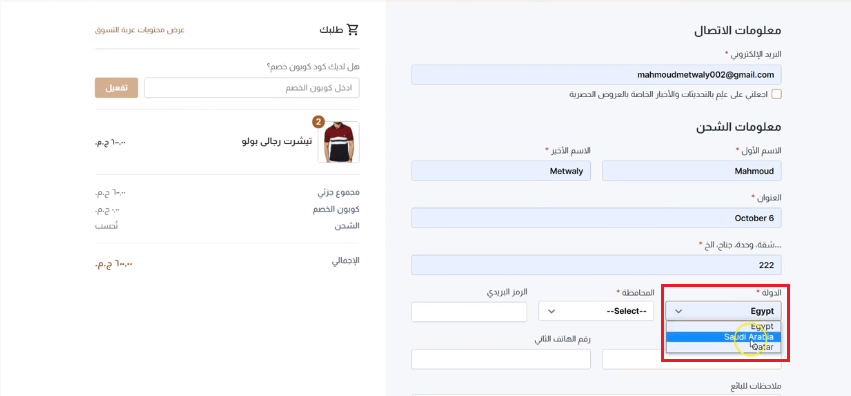Click the apartment field showing 222

pos(596,265)
